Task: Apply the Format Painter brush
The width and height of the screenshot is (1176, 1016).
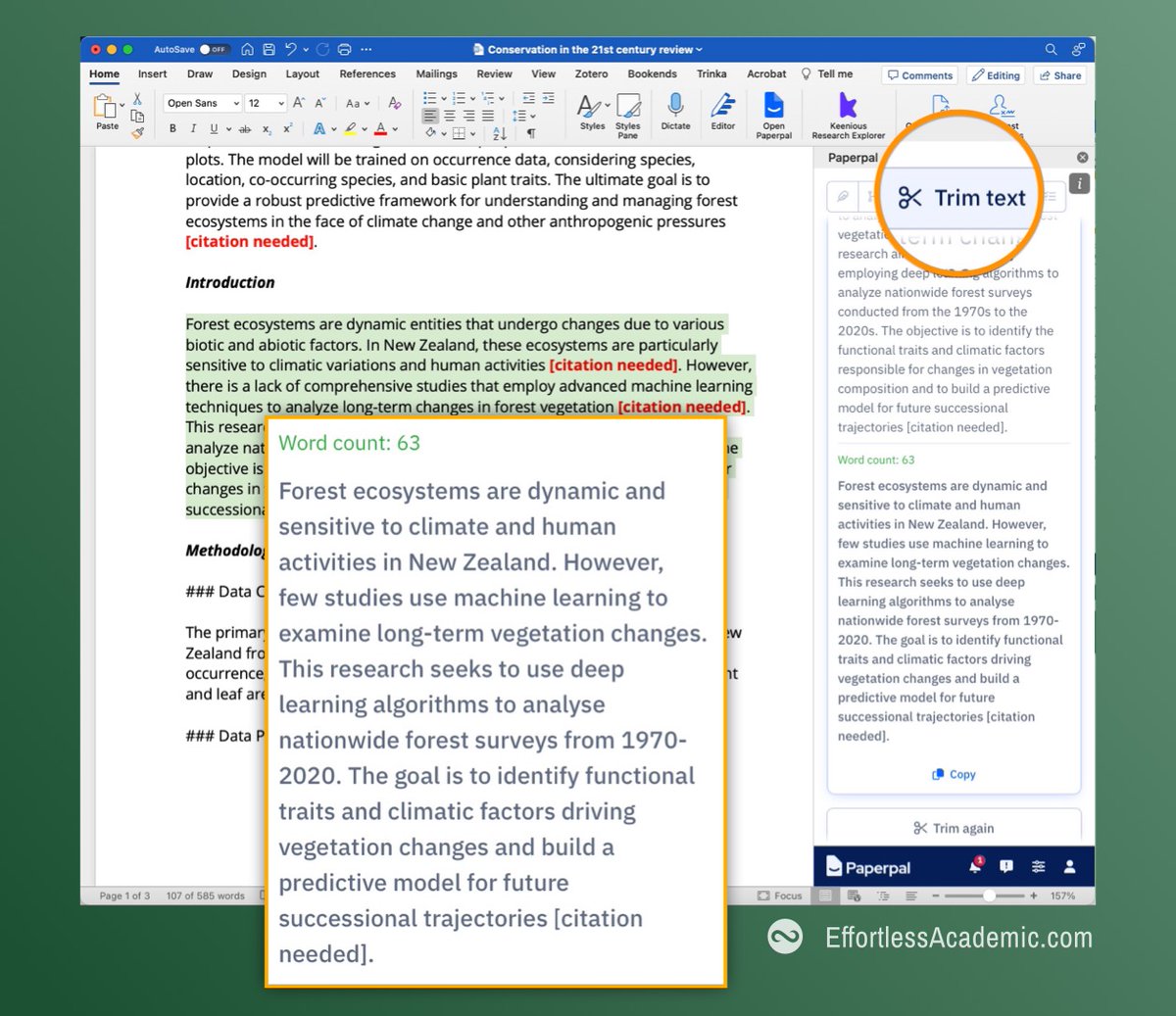Action: tap(137, 132)
